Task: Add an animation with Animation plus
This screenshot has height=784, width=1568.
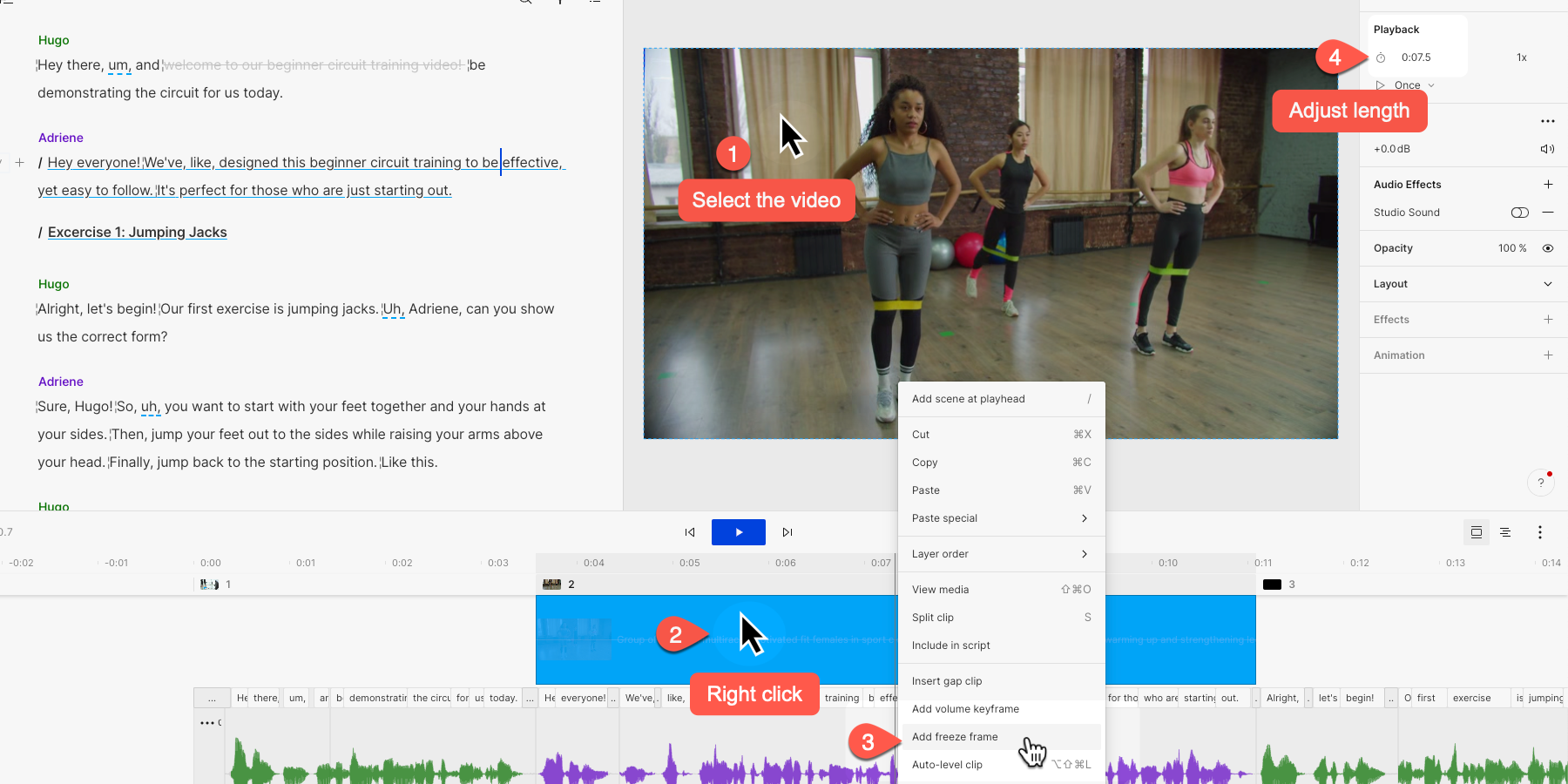Action: (1548, 355)
